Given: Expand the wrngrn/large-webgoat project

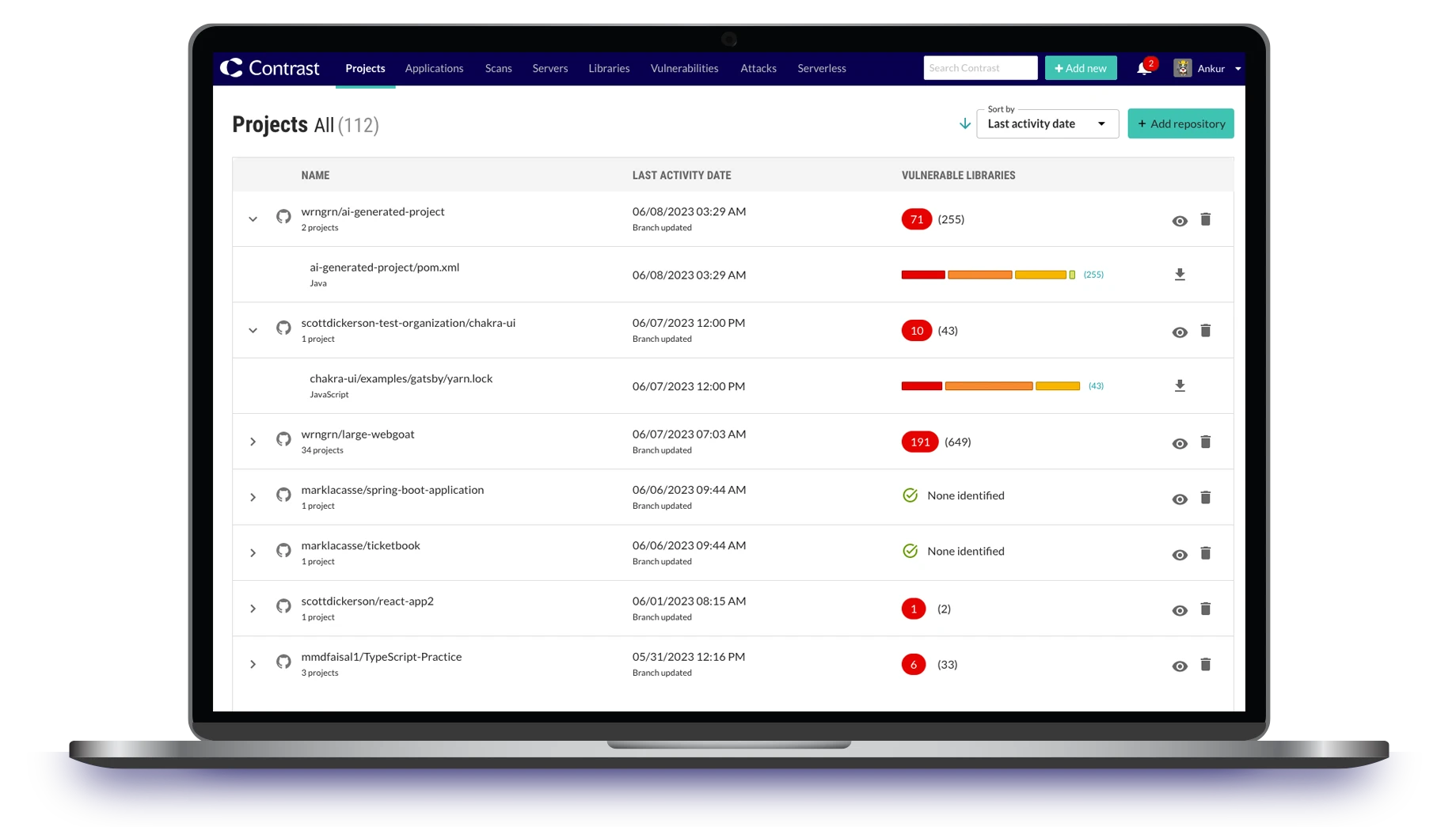Looking at the screenshot, I should click(x=253, y=442).
